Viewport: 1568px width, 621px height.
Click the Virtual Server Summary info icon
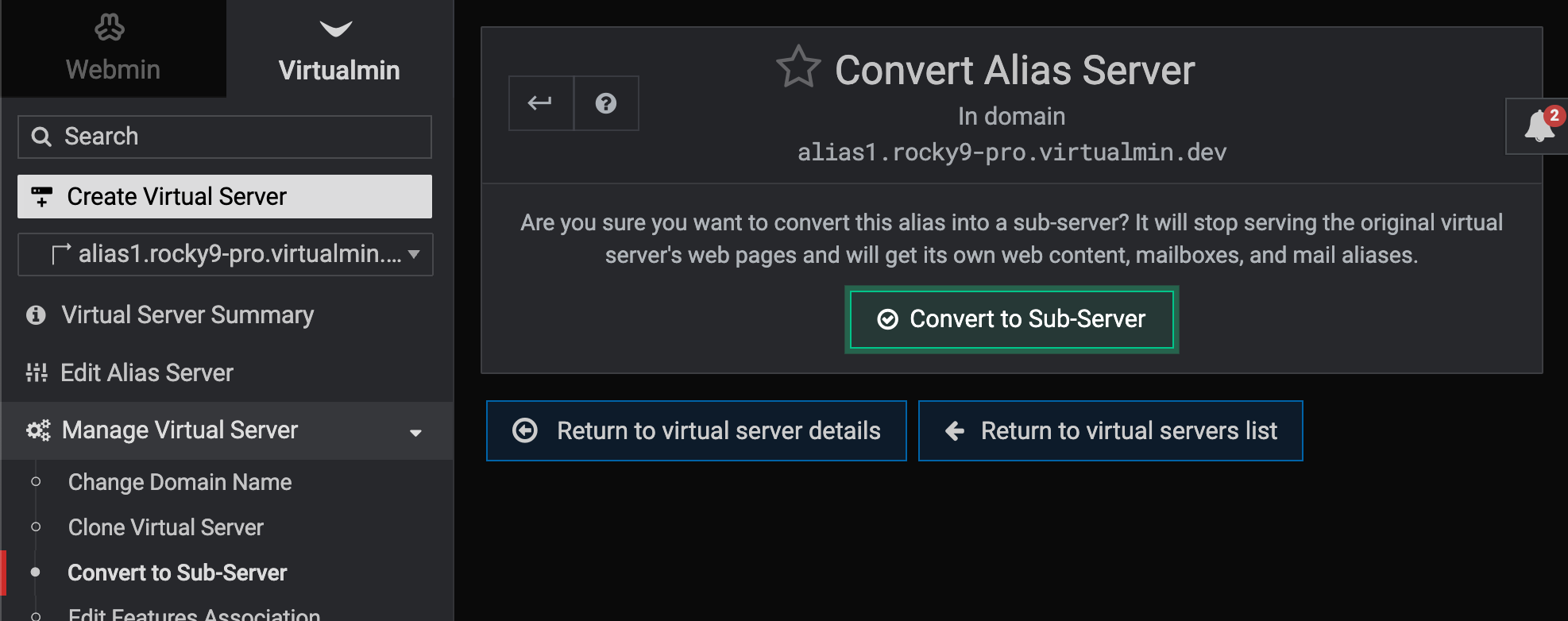click(36, 315)
